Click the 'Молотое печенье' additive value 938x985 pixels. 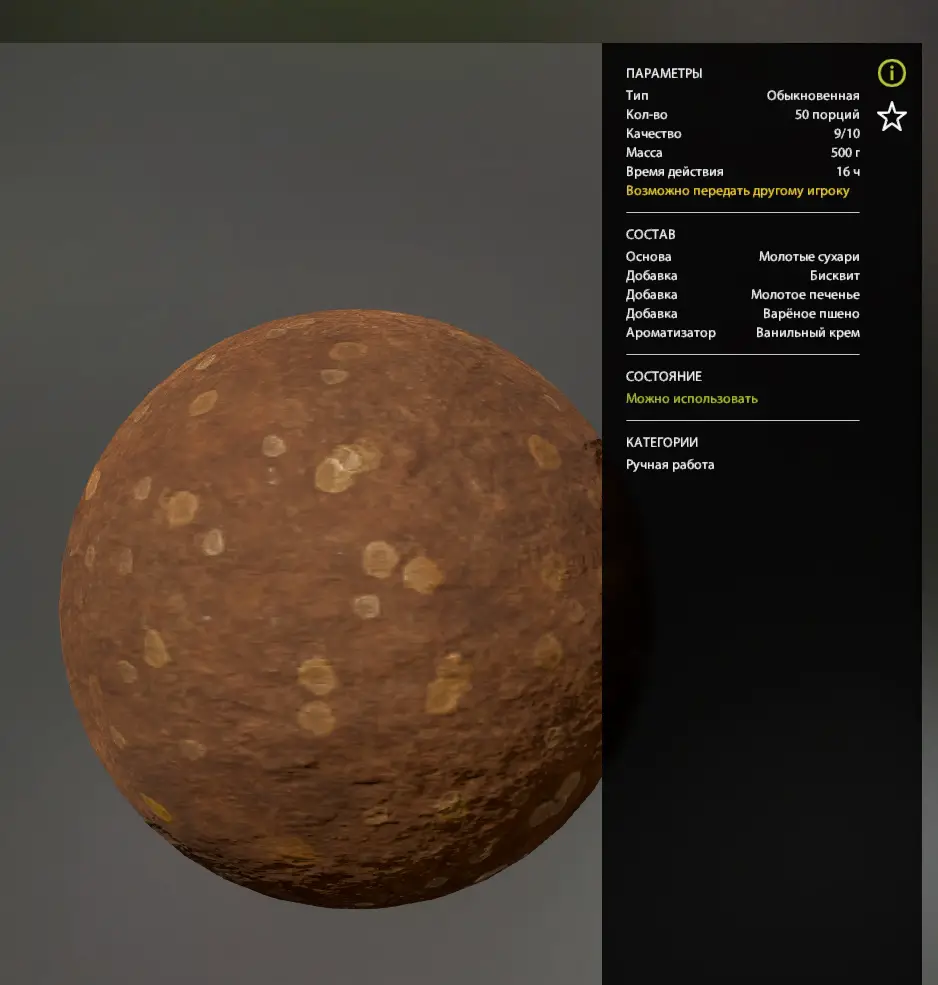pyautogui.click(x=805, y=295)
